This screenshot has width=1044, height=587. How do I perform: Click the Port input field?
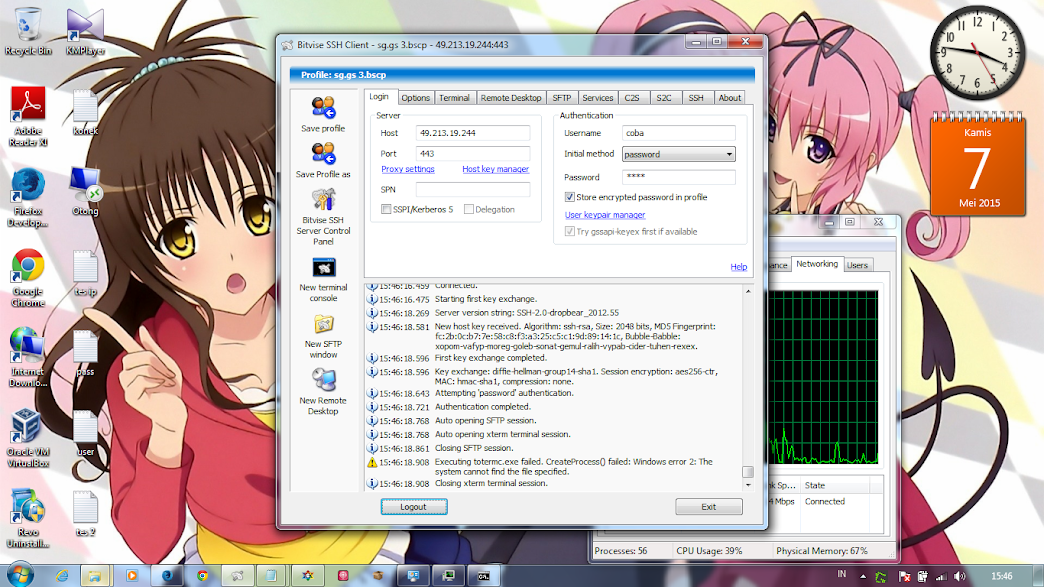(473, 154)
